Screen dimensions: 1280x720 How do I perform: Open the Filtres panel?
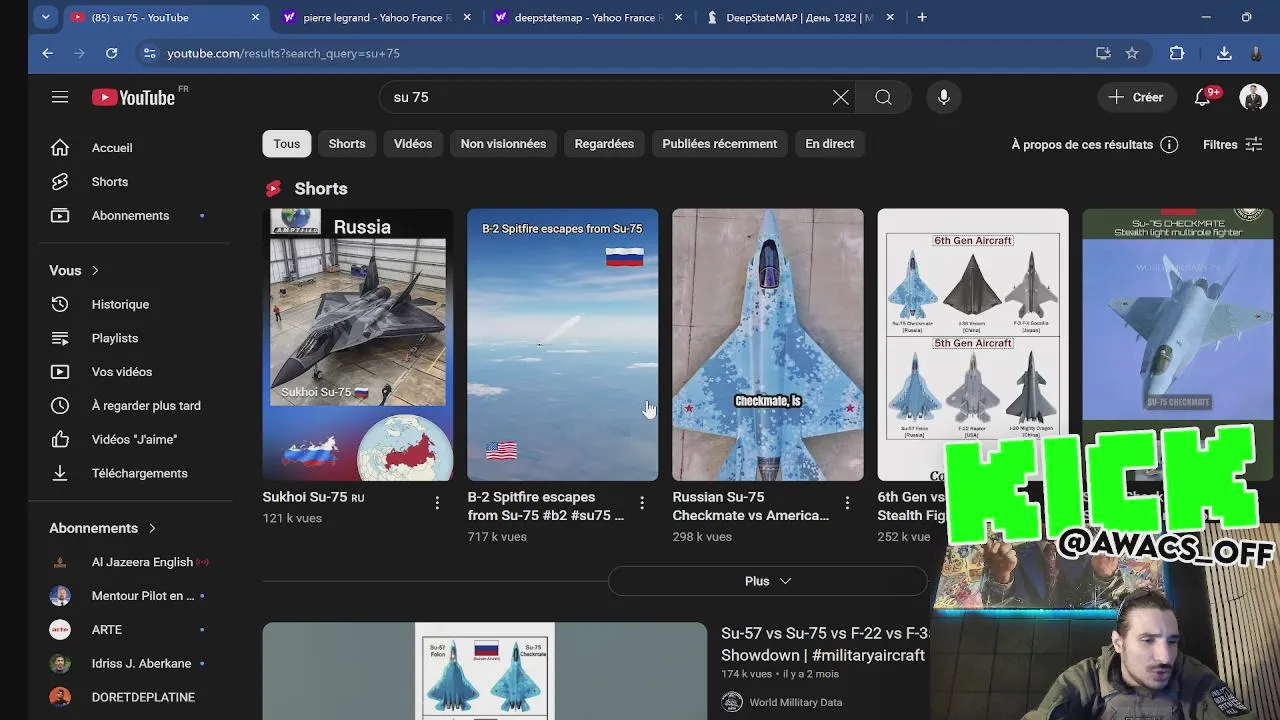point(1232,145)
